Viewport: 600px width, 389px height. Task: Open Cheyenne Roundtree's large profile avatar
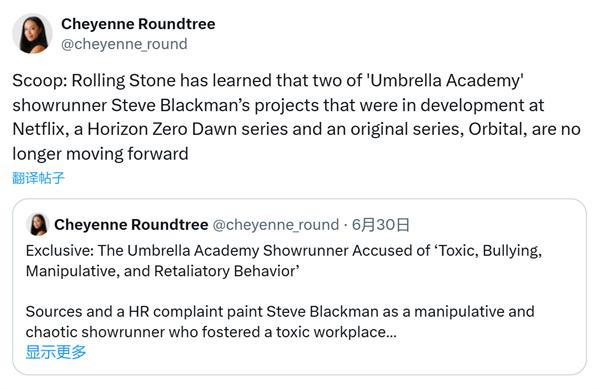pyautogui.click(x=32, y=34)
